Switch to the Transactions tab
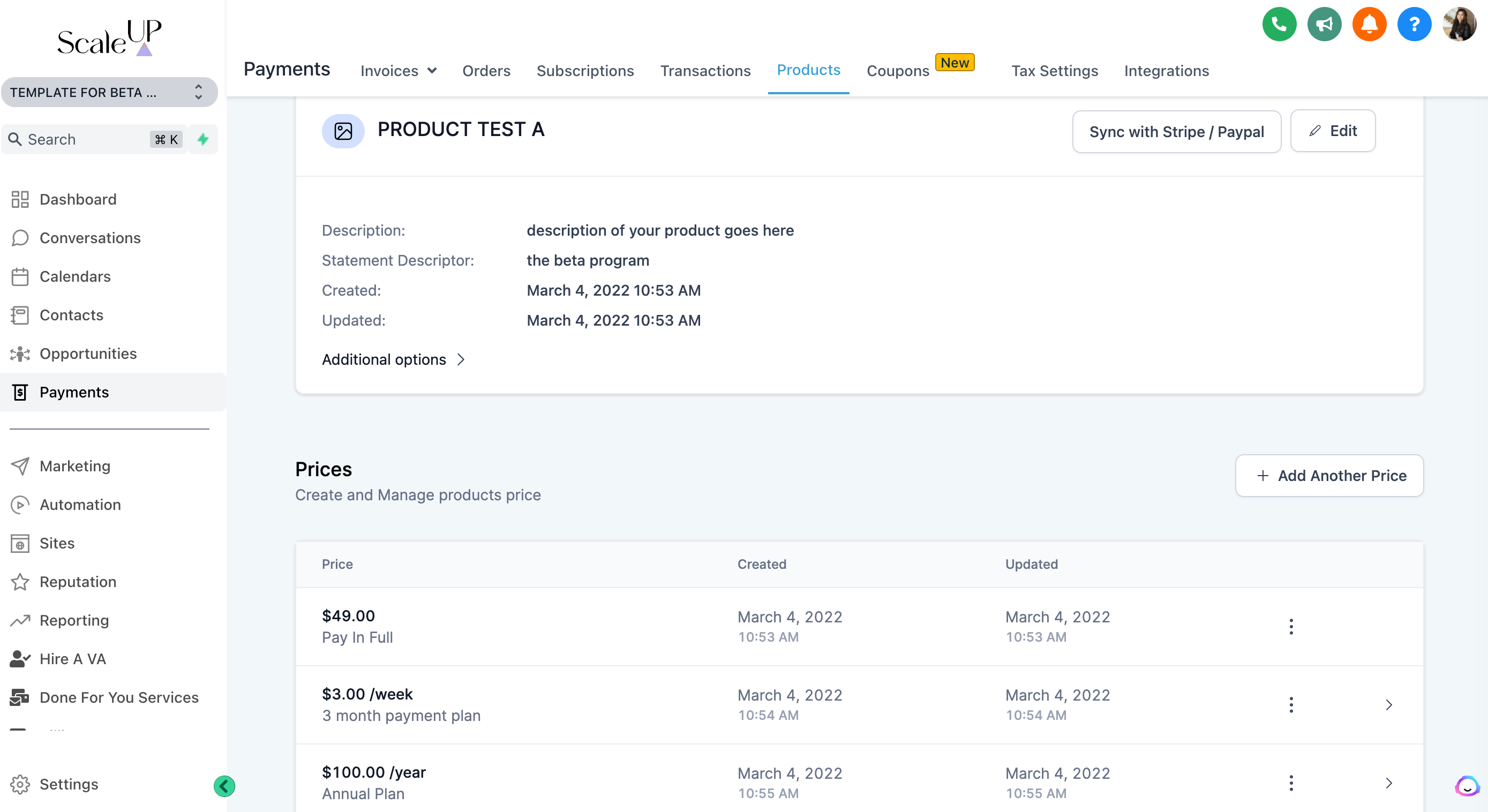The height and width of the screenshot is (812, 1488). 705,71
